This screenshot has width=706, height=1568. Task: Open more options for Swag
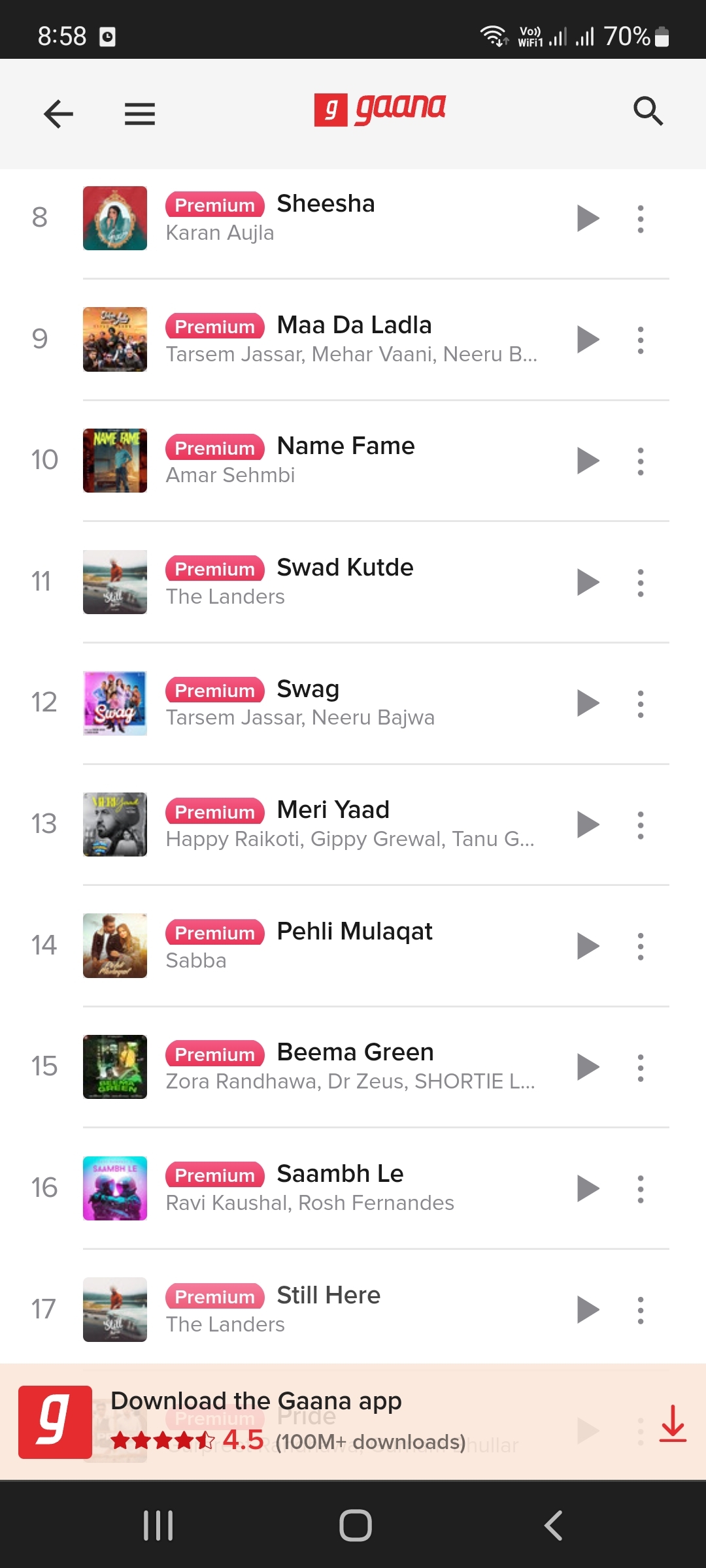point(641,704)
